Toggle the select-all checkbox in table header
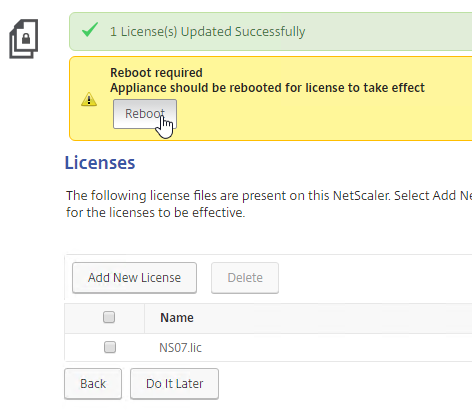The width and height of the screenshot is (472, 416). [x=109, y=317]
